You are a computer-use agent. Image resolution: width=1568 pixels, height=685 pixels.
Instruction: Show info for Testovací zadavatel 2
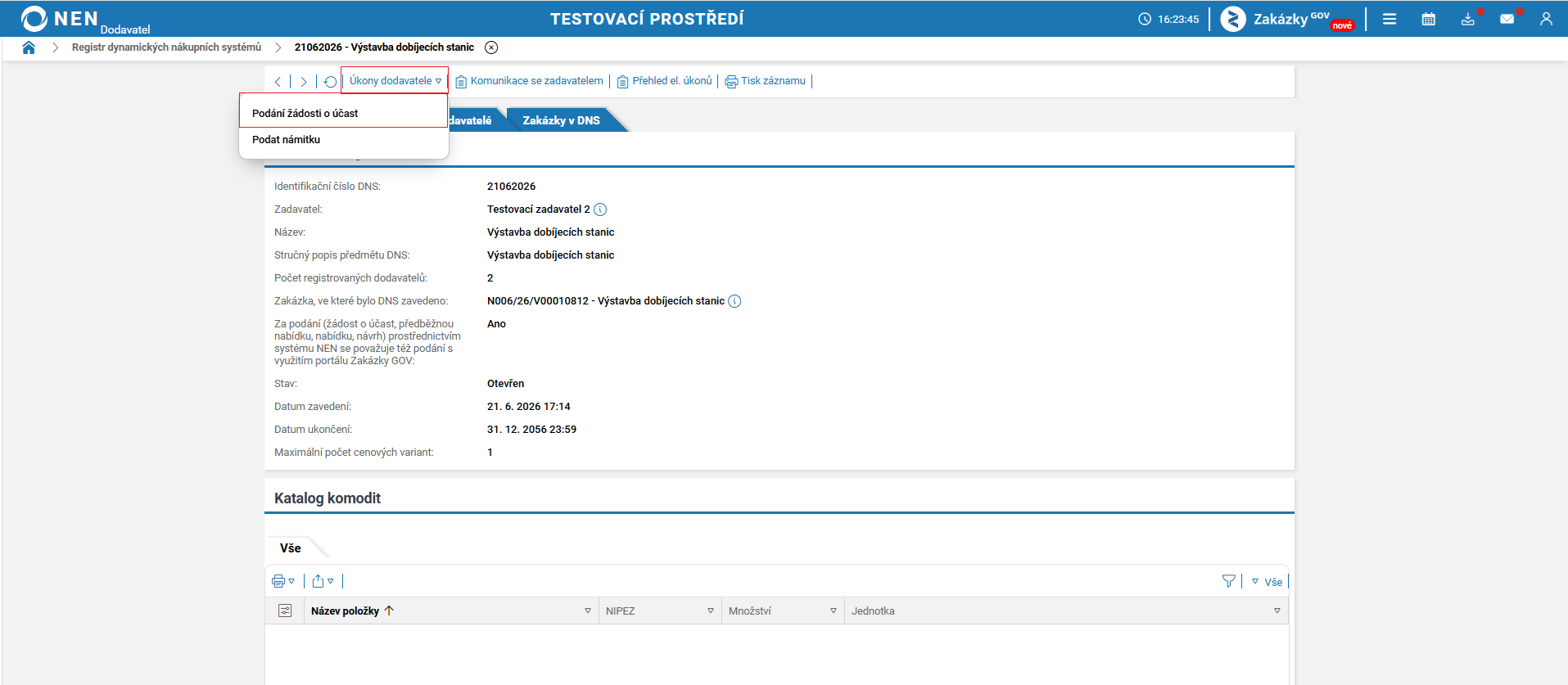tap(600, 210)
